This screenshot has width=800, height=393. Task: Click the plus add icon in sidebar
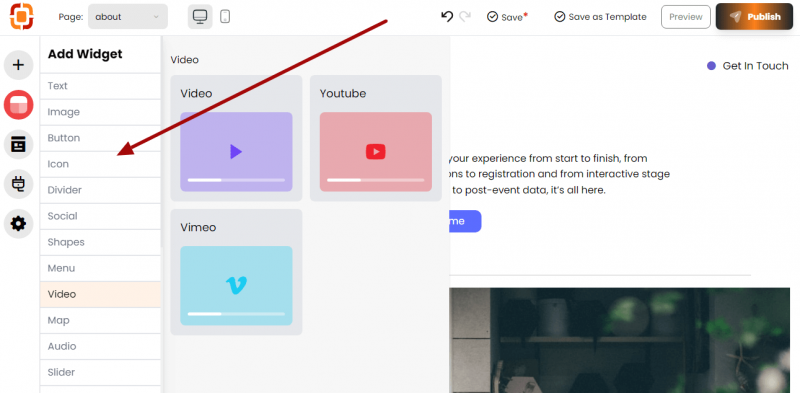coord(18,65)
